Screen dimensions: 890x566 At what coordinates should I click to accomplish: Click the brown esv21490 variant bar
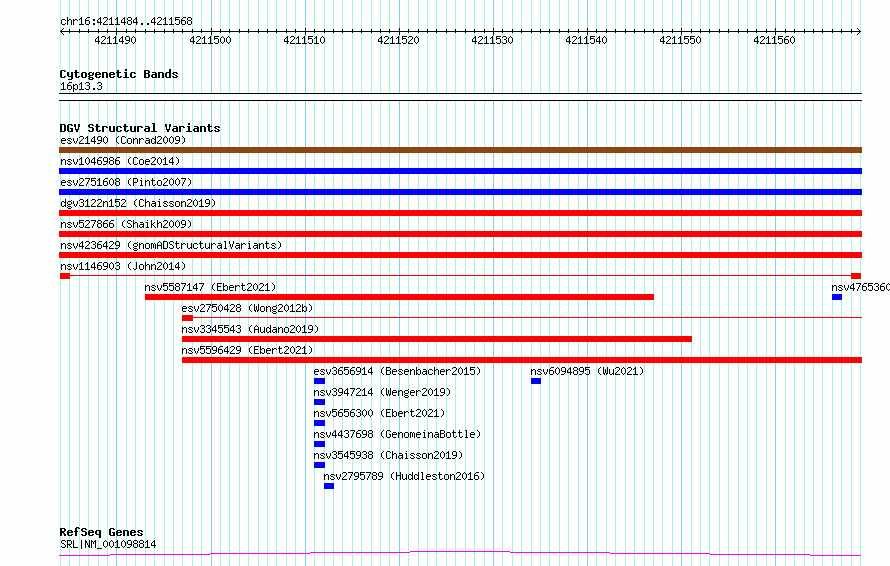pyautogui.click(x=460, y=150)
